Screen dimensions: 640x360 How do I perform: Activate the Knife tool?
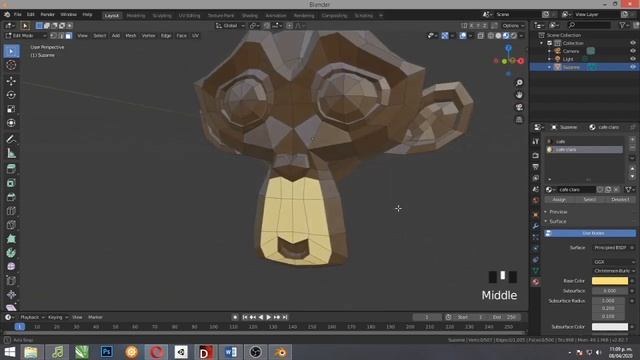pyautogui.click(x=11, y=225)
